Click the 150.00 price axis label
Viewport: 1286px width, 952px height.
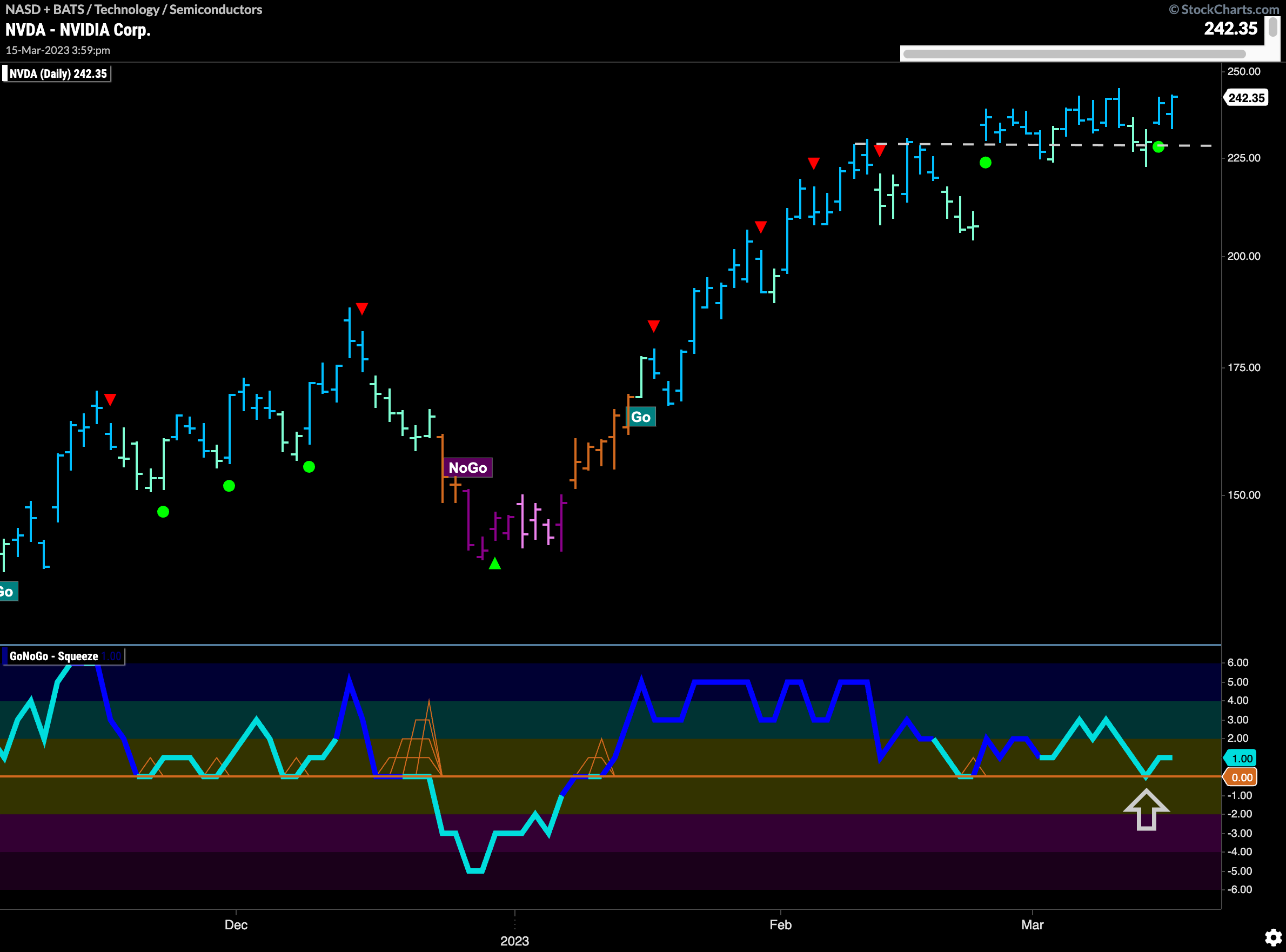pos(1243,495)
